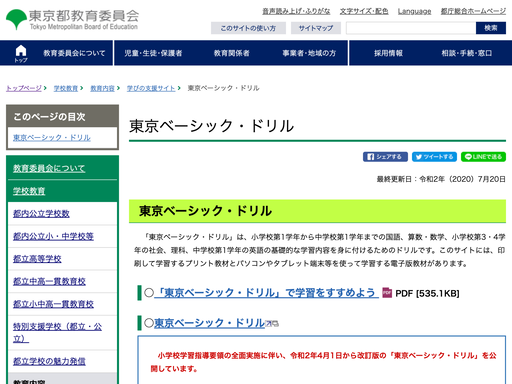
Task: Open 都立小中高一貫教育校 sidebar link
Action: pos(53,304)
